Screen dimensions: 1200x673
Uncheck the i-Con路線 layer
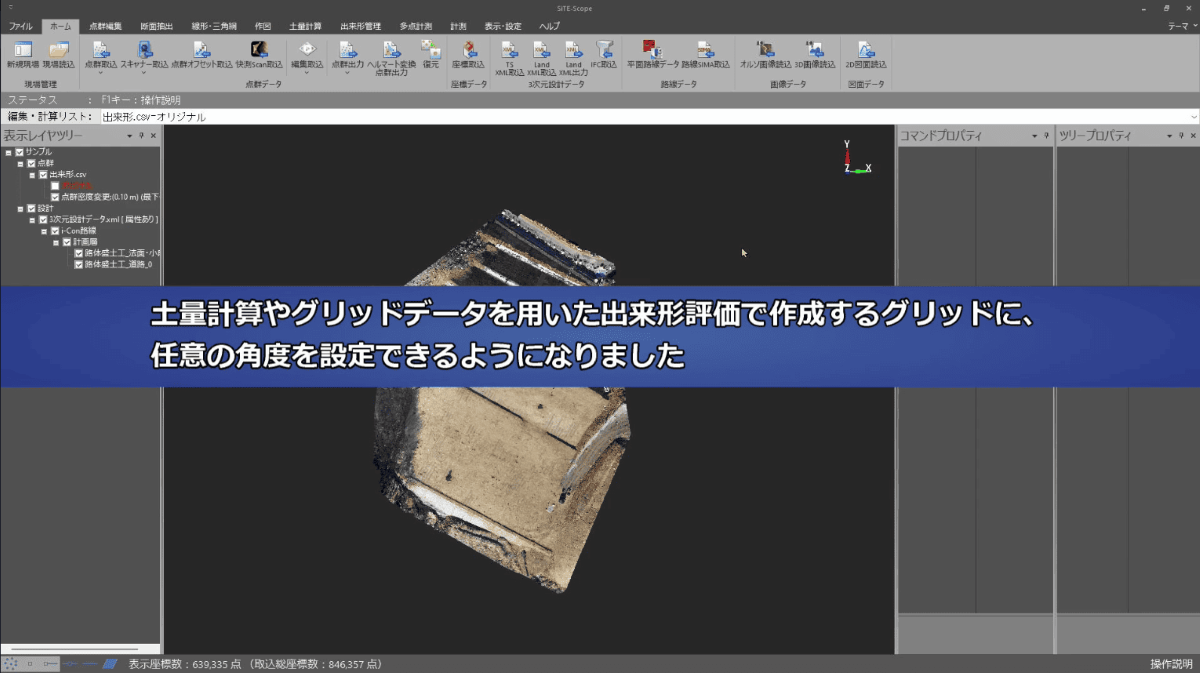coord(55,231)
